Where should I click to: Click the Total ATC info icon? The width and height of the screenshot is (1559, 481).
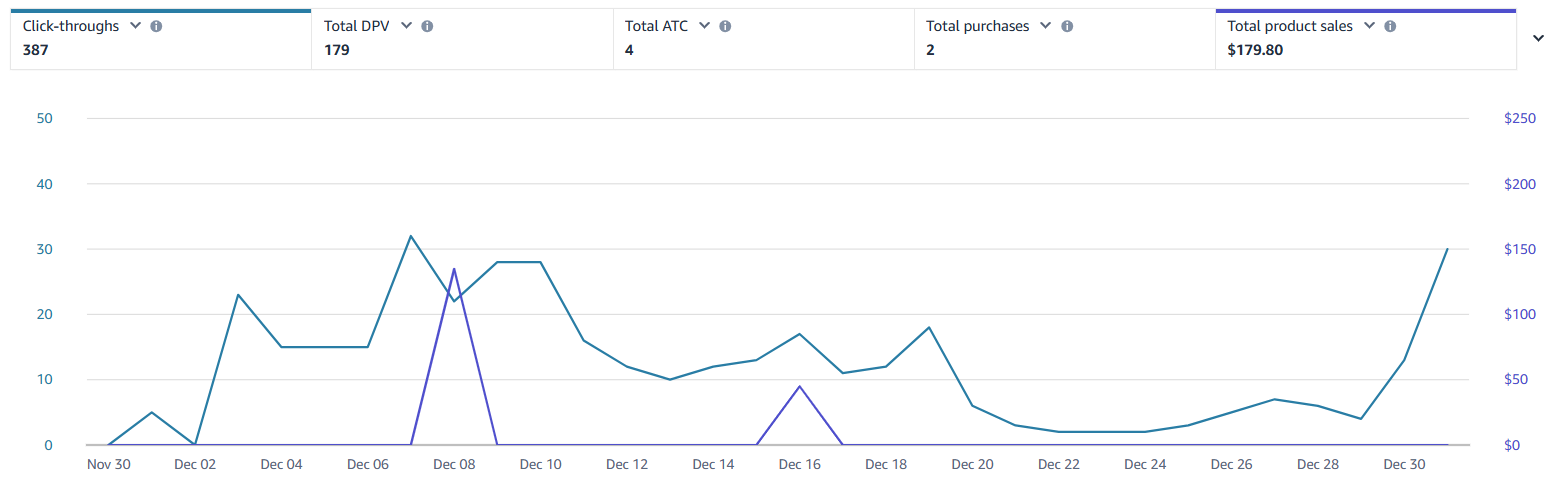pyautogui.click(x=725, y=26)
